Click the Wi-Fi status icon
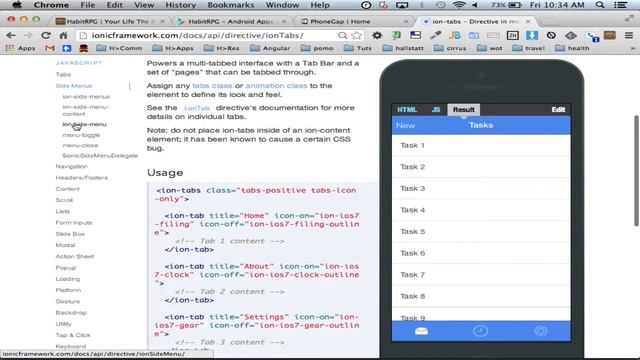 (459, 5)
